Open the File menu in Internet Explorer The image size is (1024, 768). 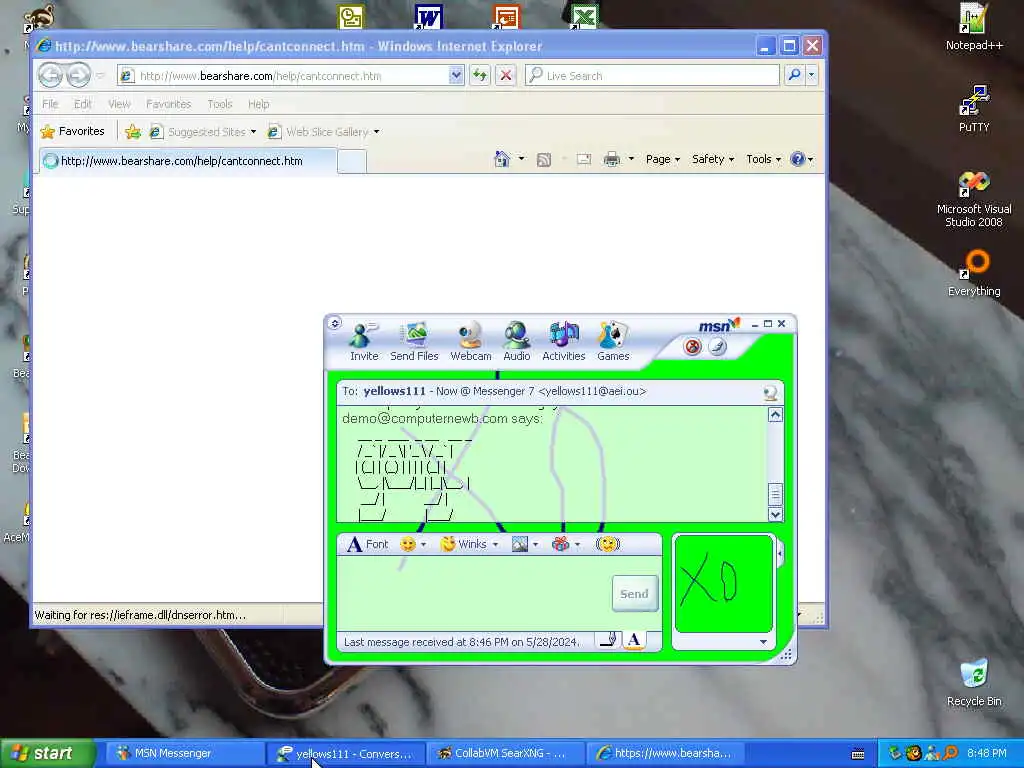pos(50,104)
